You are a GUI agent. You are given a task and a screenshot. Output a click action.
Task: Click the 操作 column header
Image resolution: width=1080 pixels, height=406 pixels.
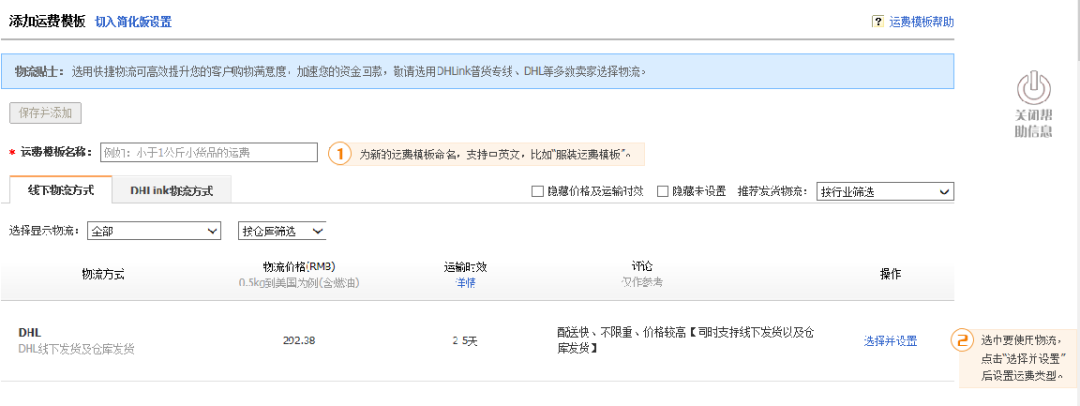(891, 274)
